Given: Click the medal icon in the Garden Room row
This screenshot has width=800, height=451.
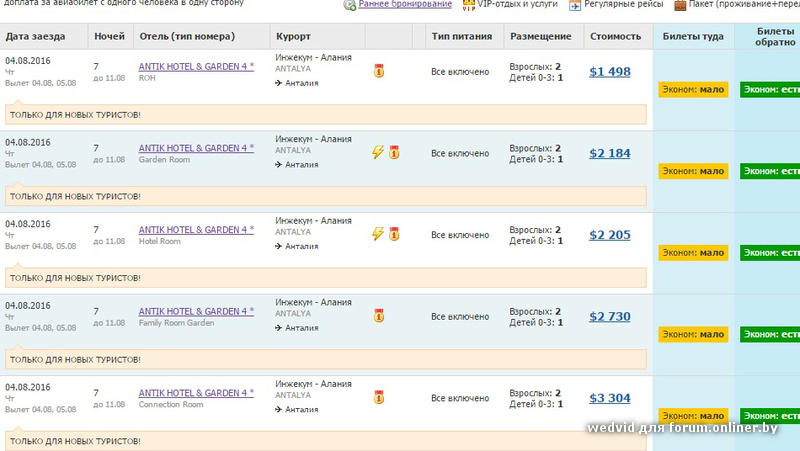Looking at the screenshot, I should coord(394,152).
